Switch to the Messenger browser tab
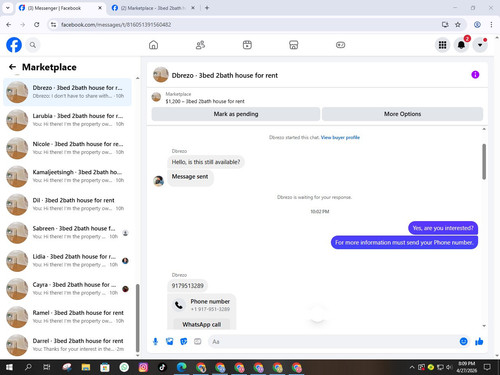 (61, 8)
